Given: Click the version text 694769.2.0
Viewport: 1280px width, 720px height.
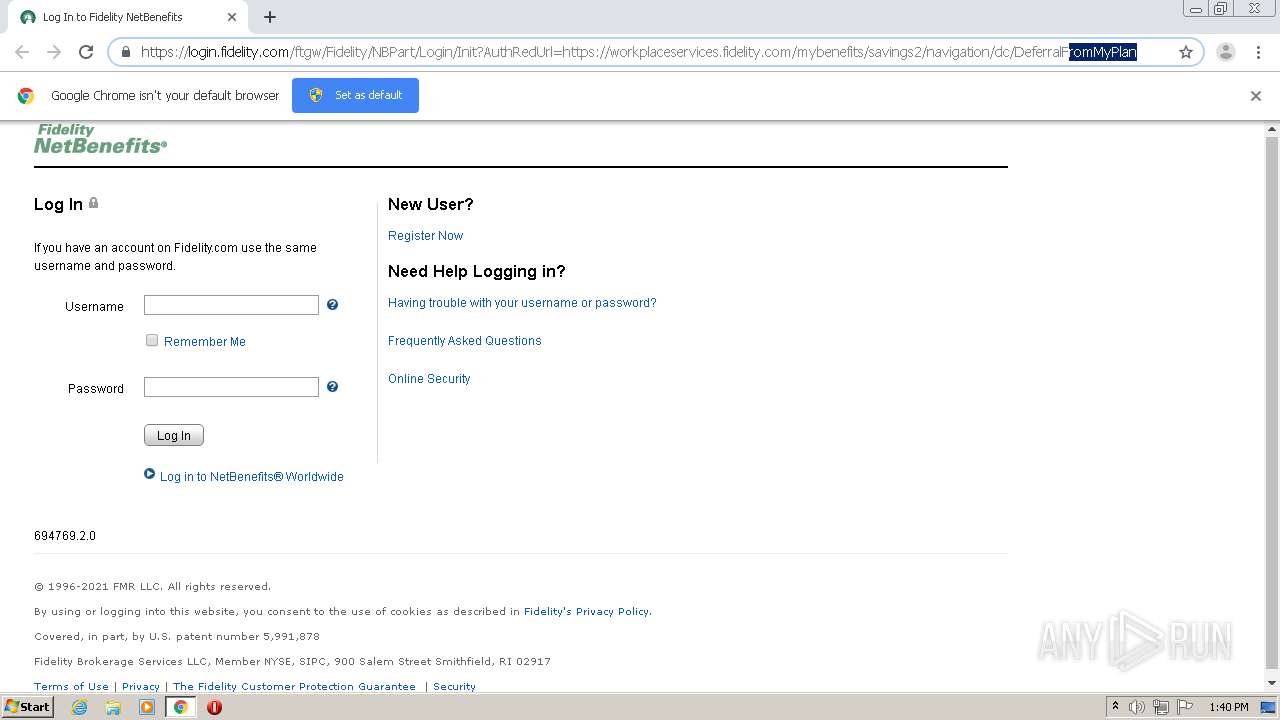Looking at the screenshot, I should click(x=65, y=536).
